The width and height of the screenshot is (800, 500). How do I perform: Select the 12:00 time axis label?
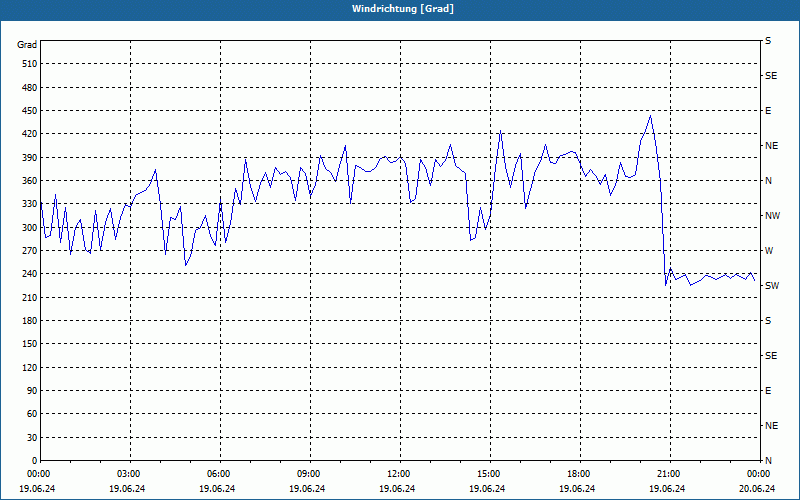(x=401, y=474)
